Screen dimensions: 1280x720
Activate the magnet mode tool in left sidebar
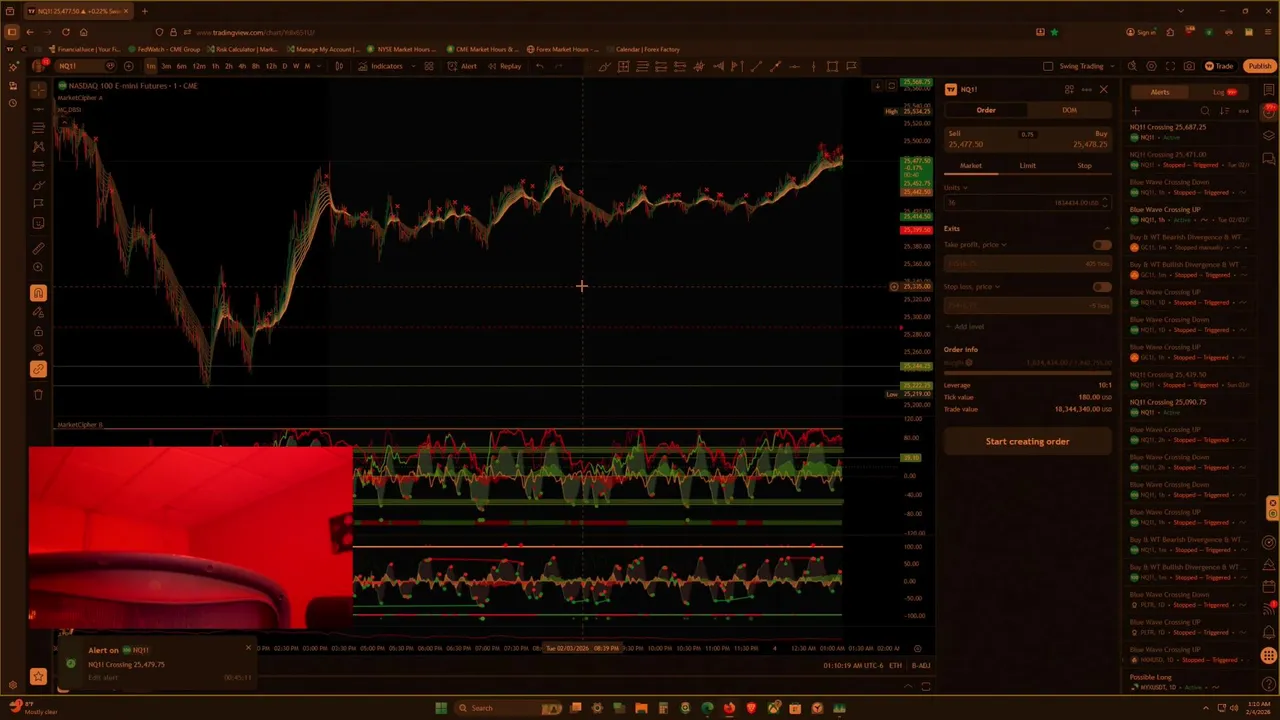(38, 293)
